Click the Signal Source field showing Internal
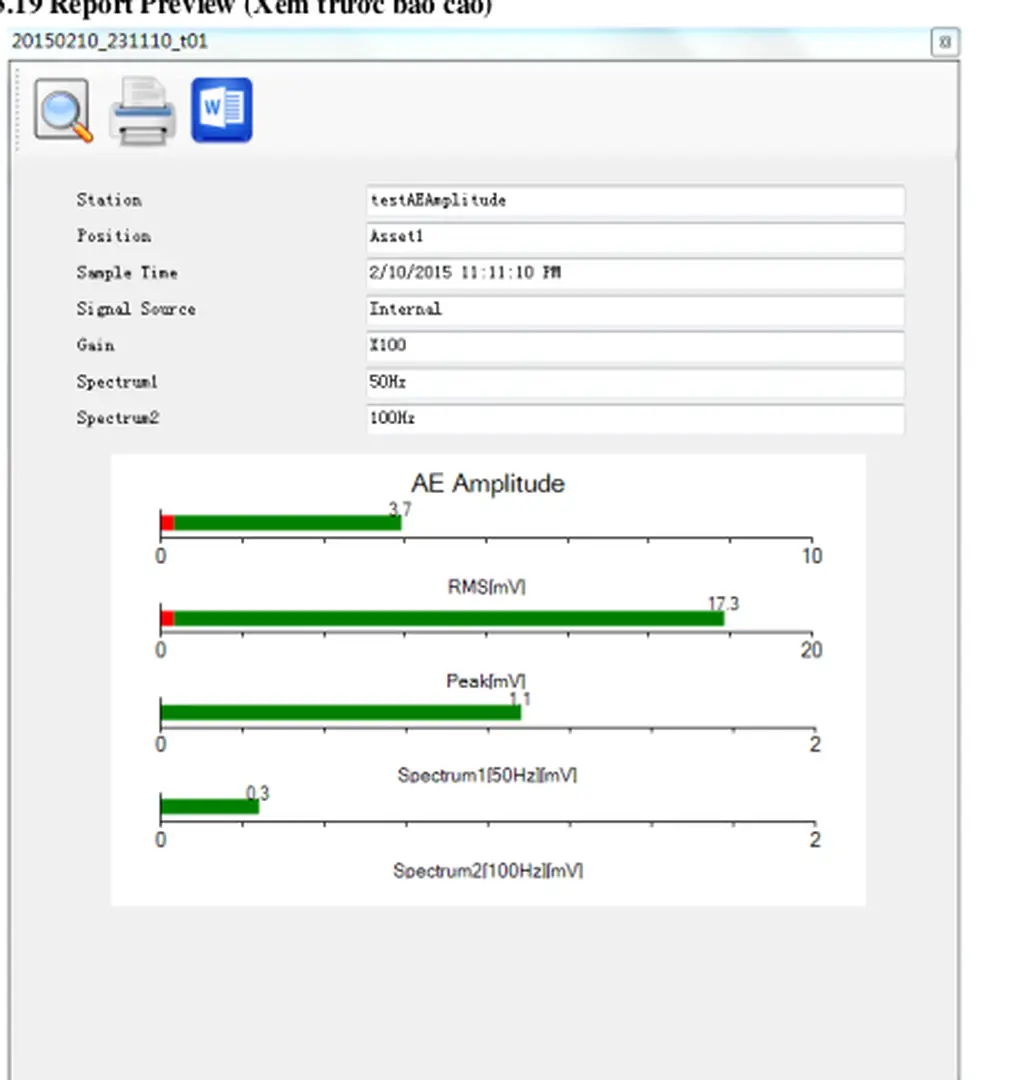The width and height of the screenshot is (1017, 1080). 635,309
